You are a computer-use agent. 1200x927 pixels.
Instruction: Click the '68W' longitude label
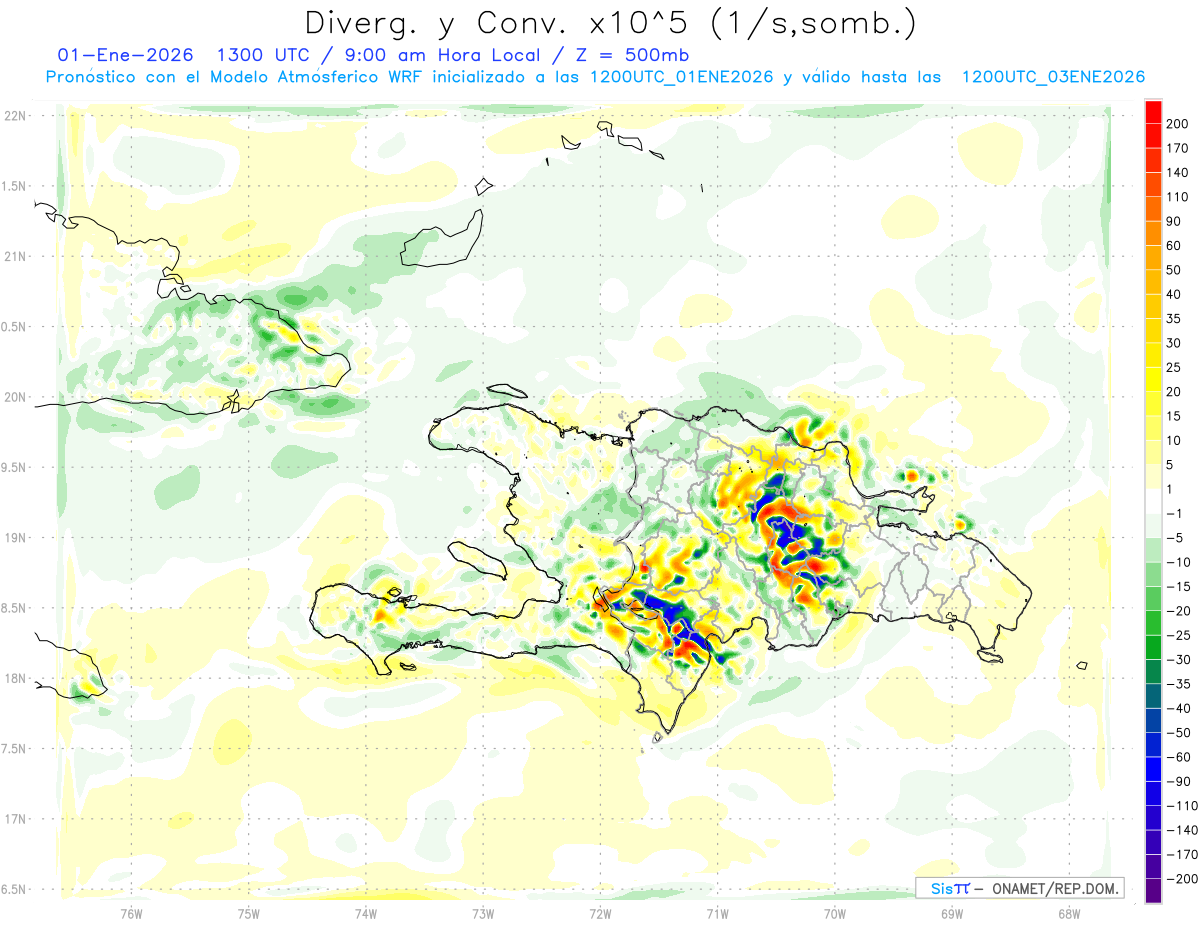pos(1069,913)
